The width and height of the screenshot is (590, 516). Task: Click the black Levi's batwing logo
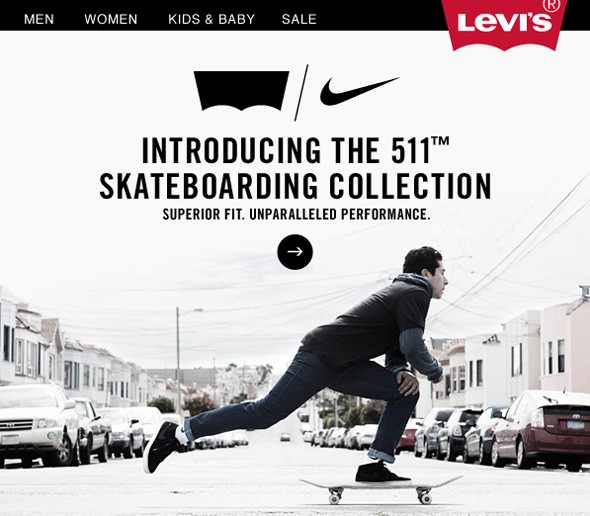(x=242, y=91)
